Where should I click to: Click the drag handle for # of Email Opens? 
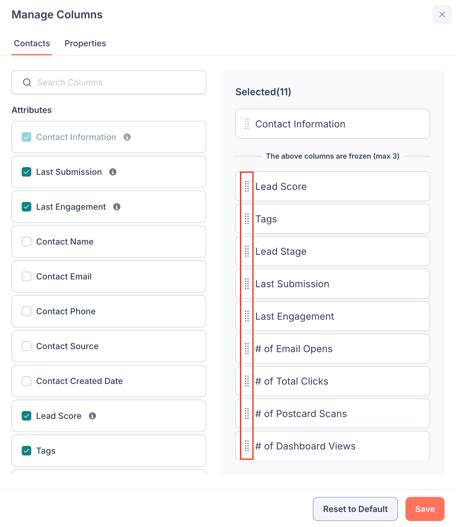[x=247, y=349]
